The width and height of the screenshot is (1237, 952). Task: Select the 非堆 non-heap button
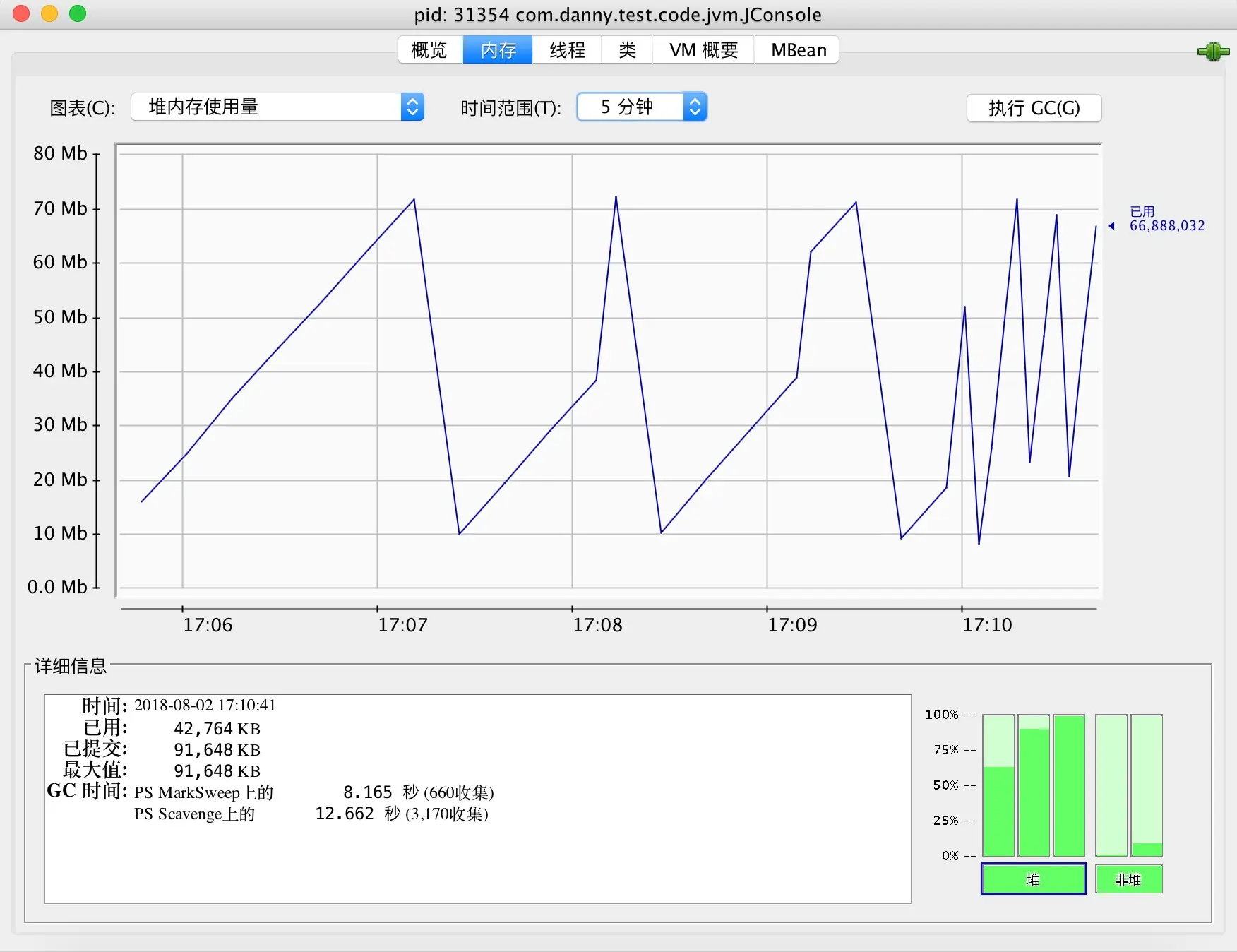[1128, 879]
